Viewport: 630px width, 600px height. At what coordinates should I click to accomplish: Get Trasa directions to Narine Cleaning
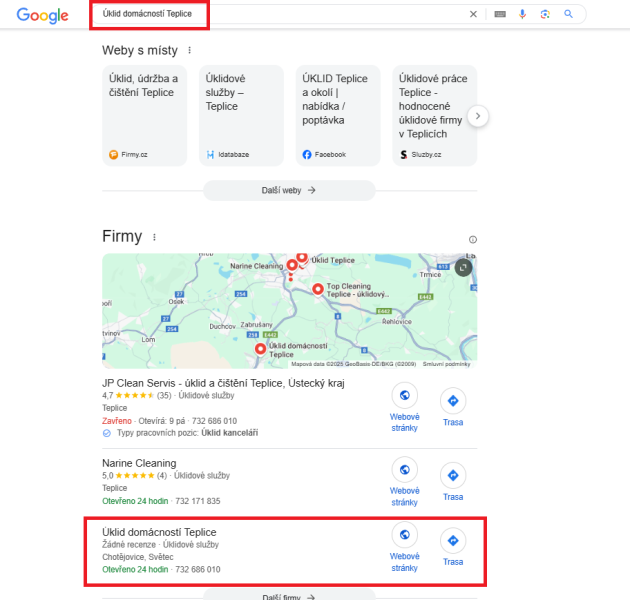click(x=453, y=482)
